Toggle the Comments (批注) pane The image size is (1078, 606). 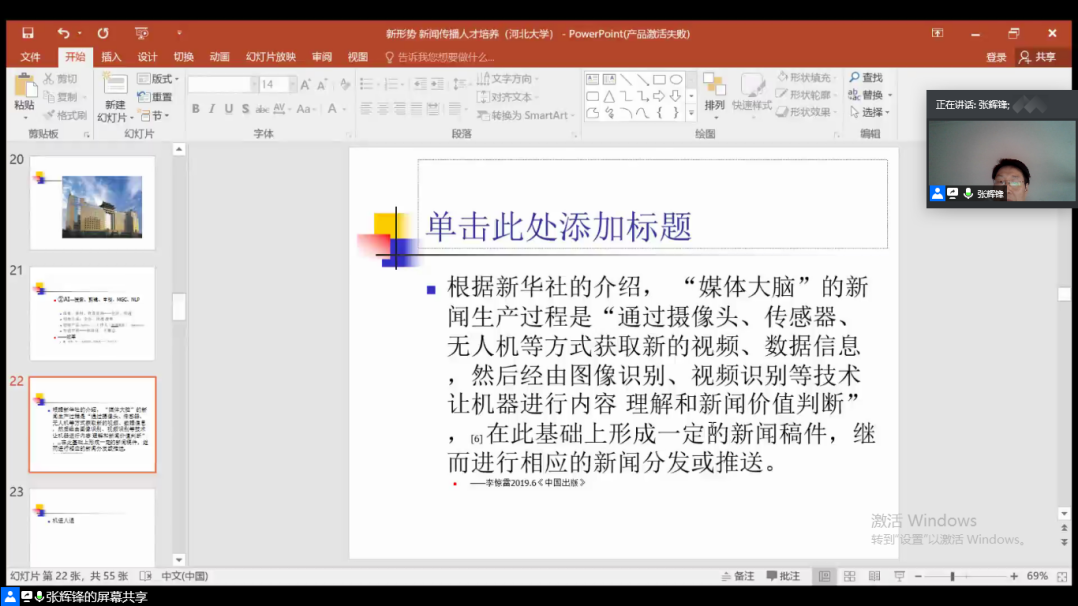(783, 576)
